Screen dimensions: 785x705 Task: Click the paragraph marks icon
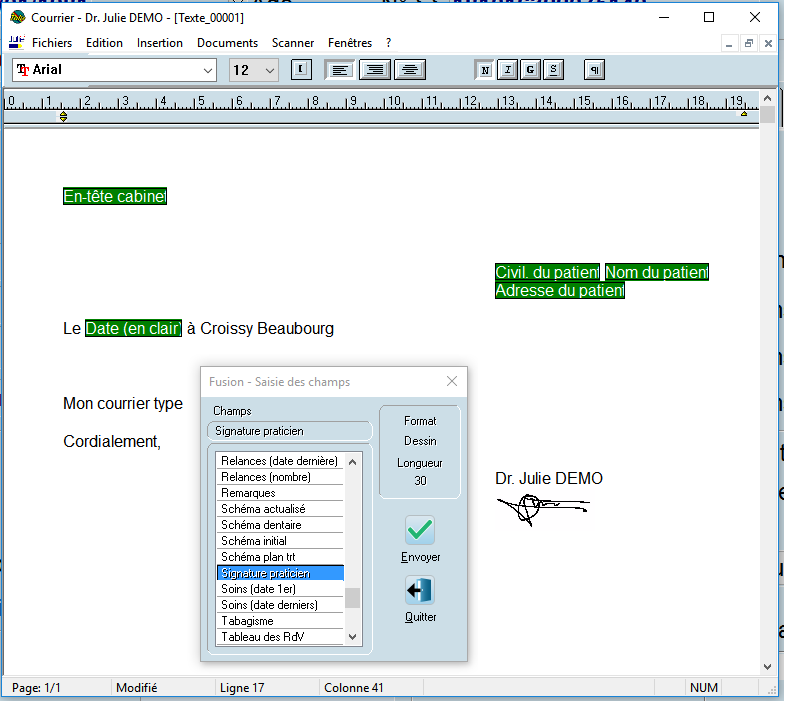point(594,70)
